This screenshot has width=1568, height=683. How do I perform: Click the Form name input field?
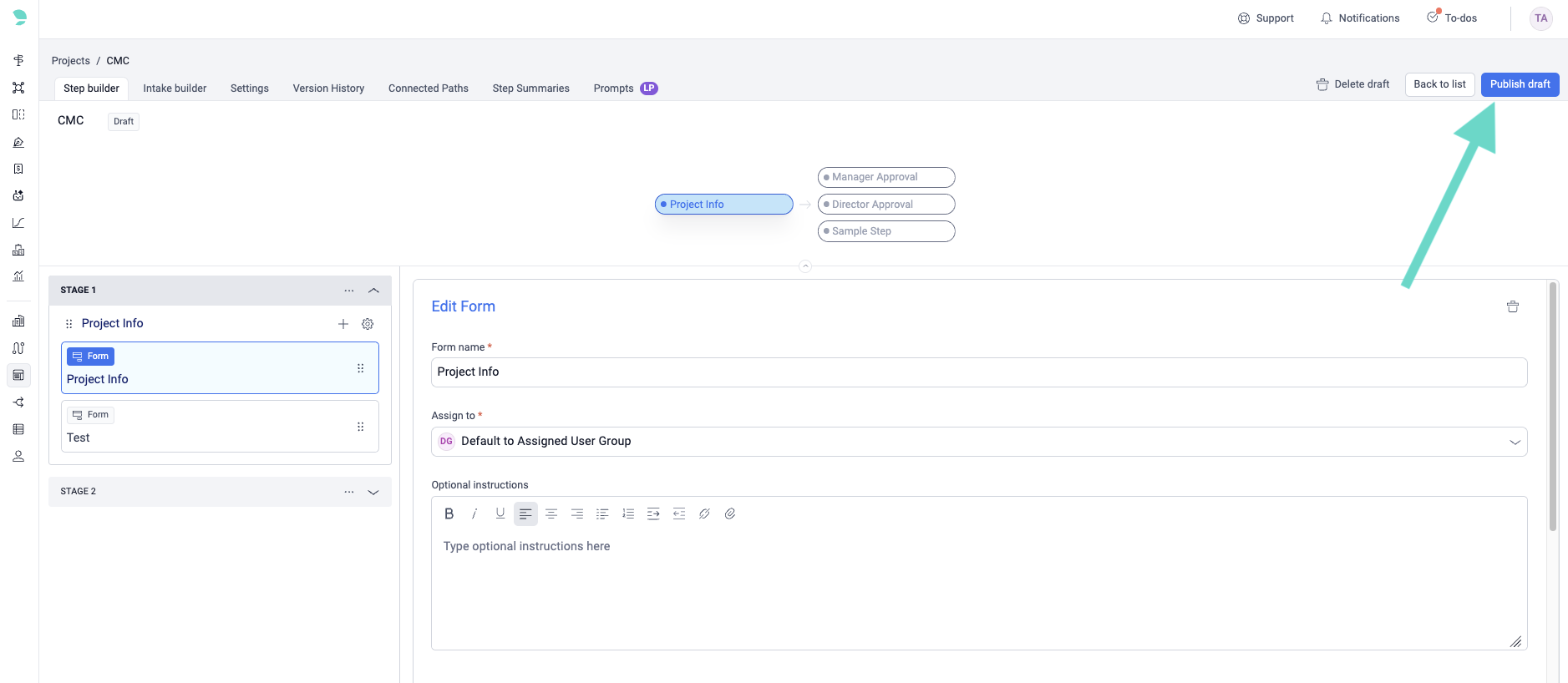(978, 372)
